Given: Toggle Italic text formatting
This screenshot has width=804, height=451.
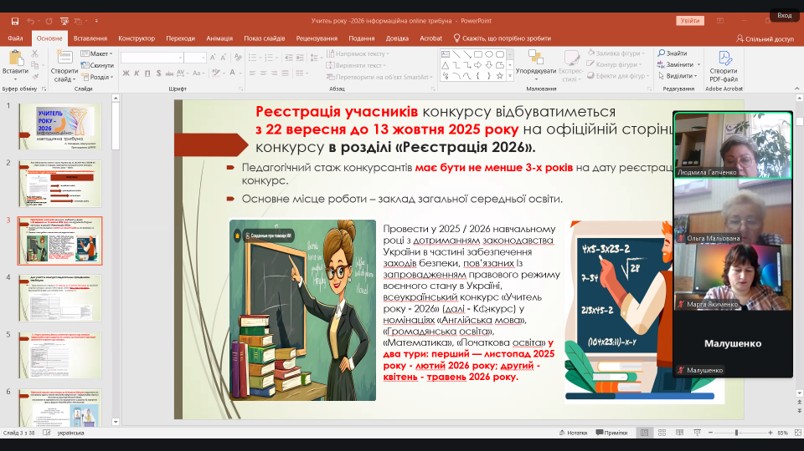Looking at the screenshot, I should click(x=138, y=73).
